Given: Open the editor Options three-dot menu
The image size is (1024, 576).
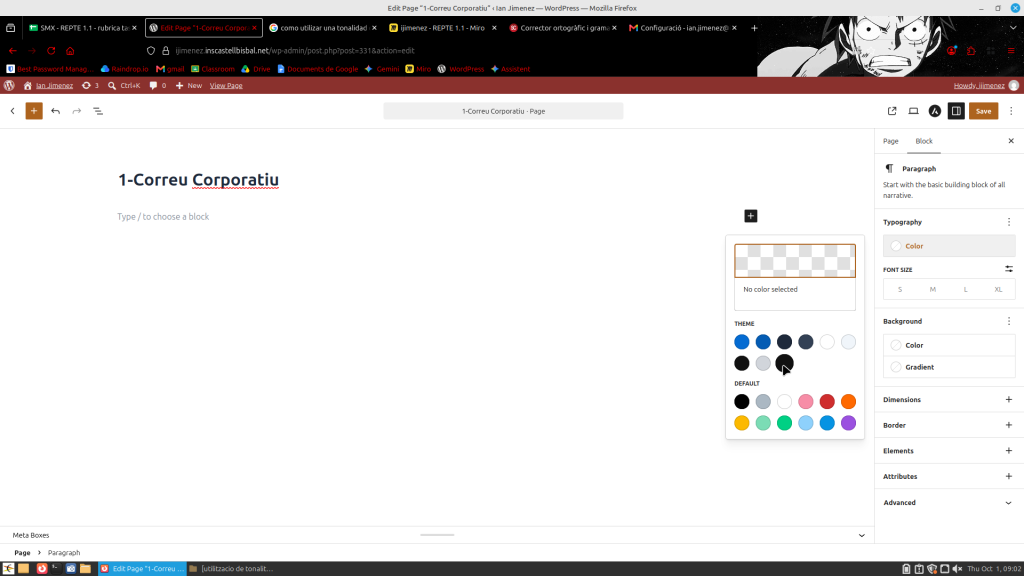Looking at the screenshot, I should coord(1011,111).
